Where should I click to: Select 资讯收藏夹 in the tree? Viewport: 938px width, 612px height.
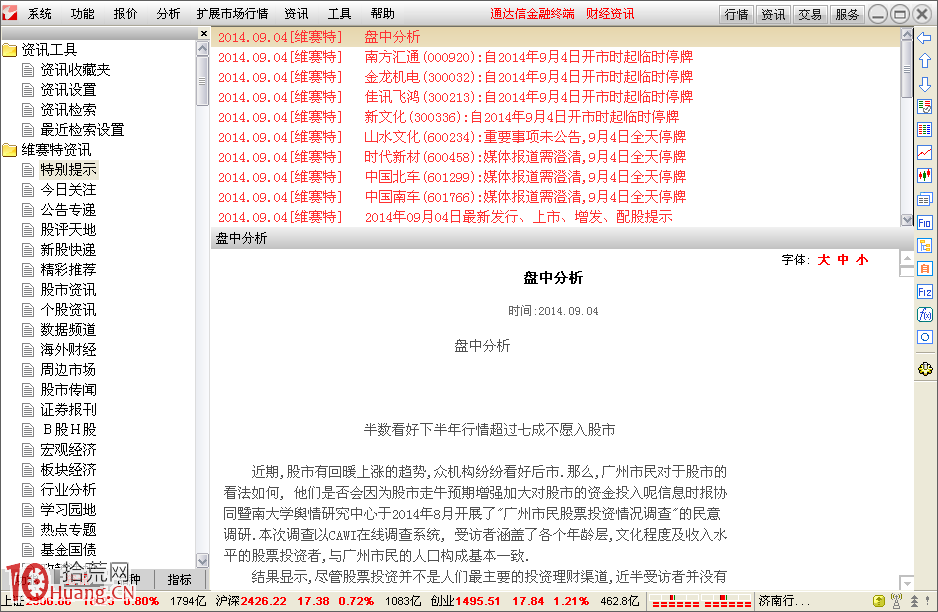(x=75, y=70)
